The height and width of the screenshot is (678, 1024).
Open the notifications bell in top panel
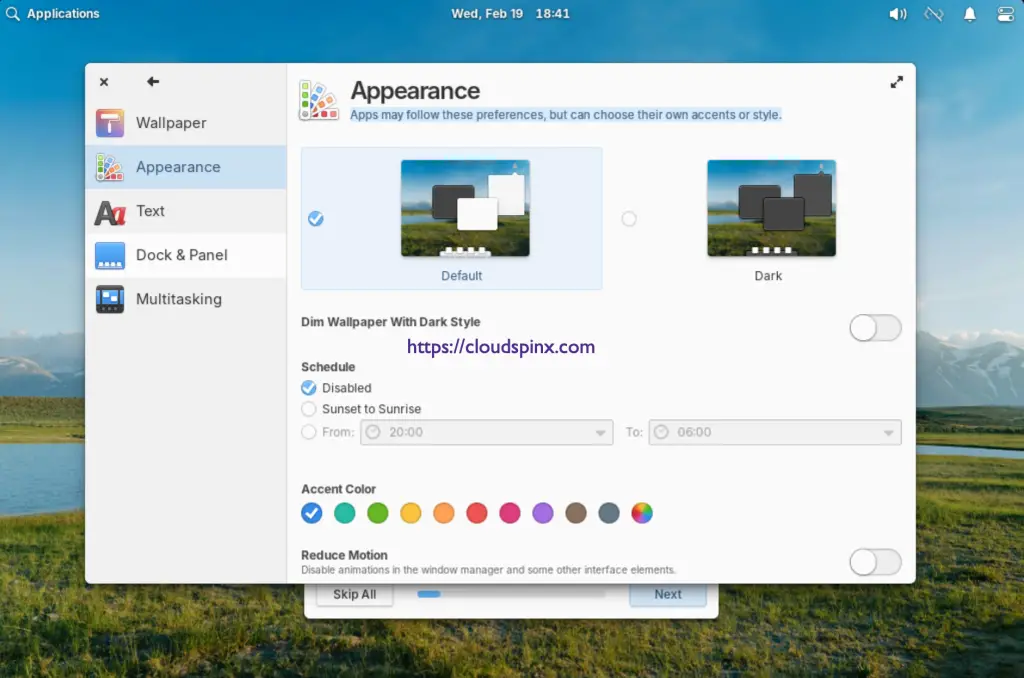click(969, 14)
